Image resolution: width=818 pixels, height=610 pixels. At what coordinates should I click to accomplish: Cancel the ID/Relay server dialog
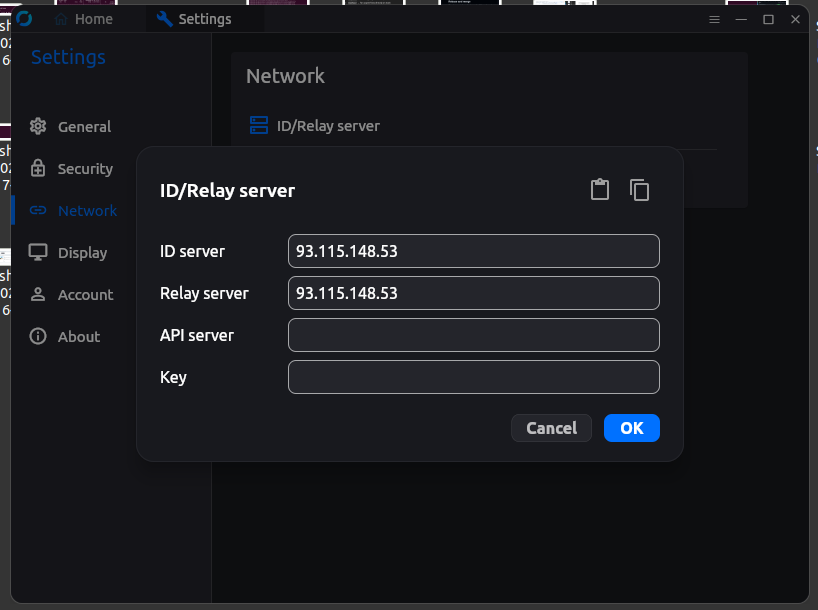pyautogui.click(x=551, y=428)
